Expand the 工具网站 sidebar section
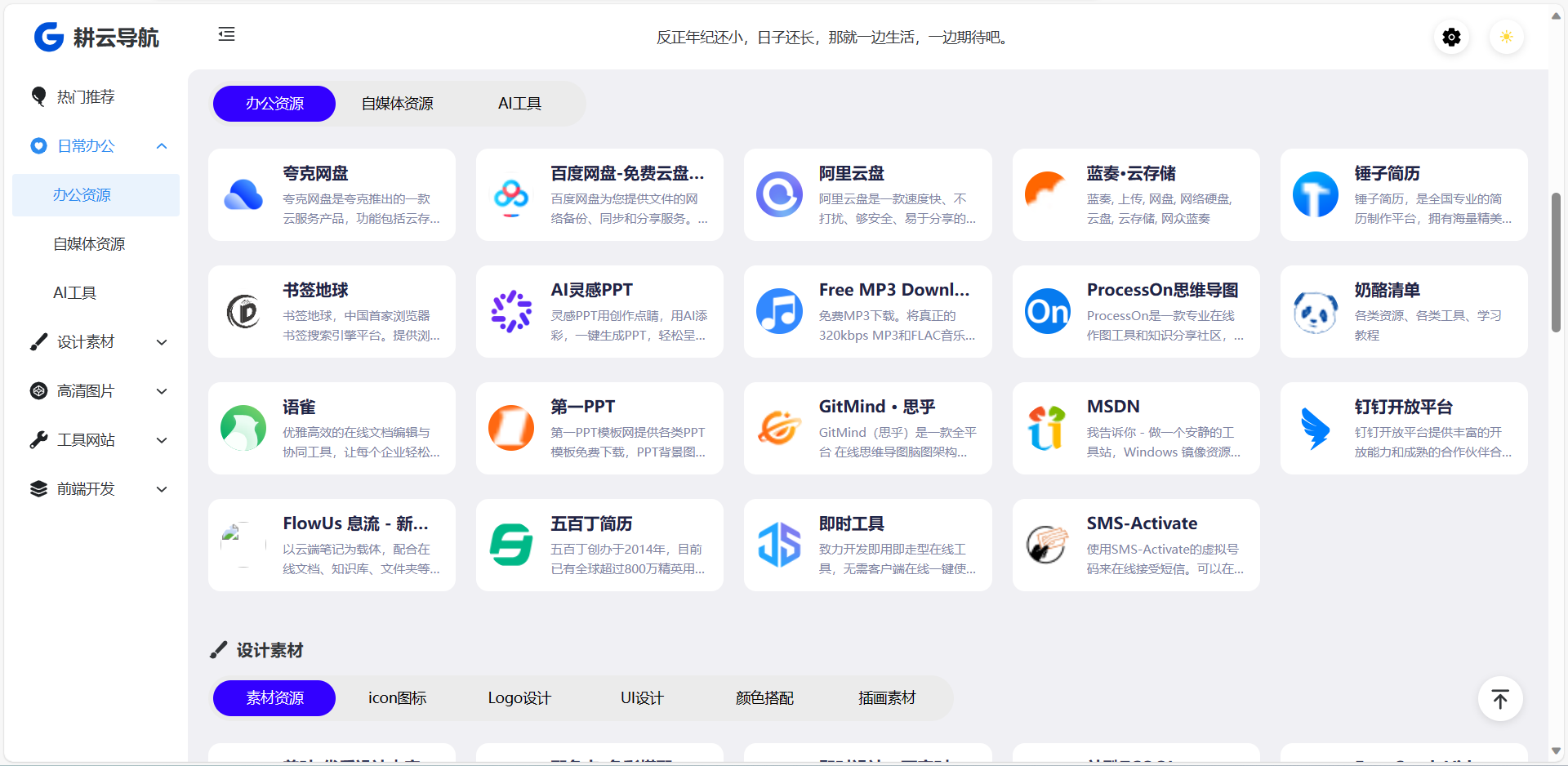This screenshot has width=1568, height=766. 162,440
